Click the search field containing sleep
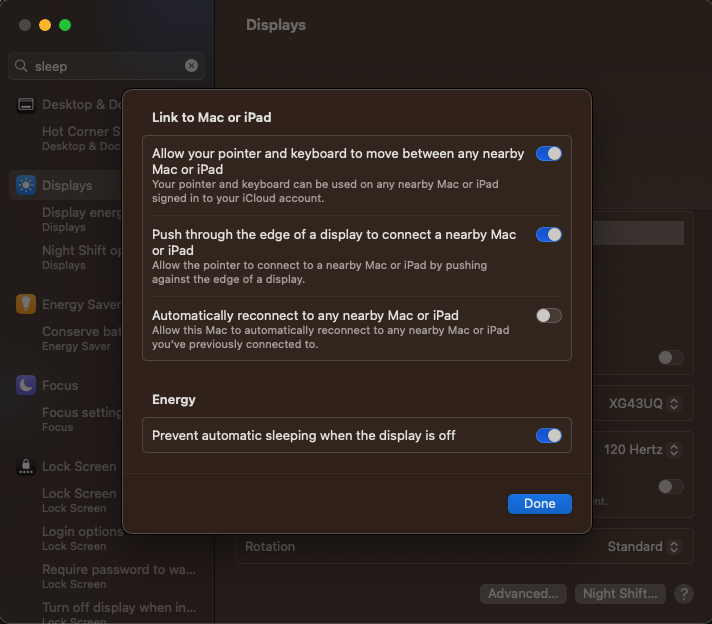 [106, 66]
